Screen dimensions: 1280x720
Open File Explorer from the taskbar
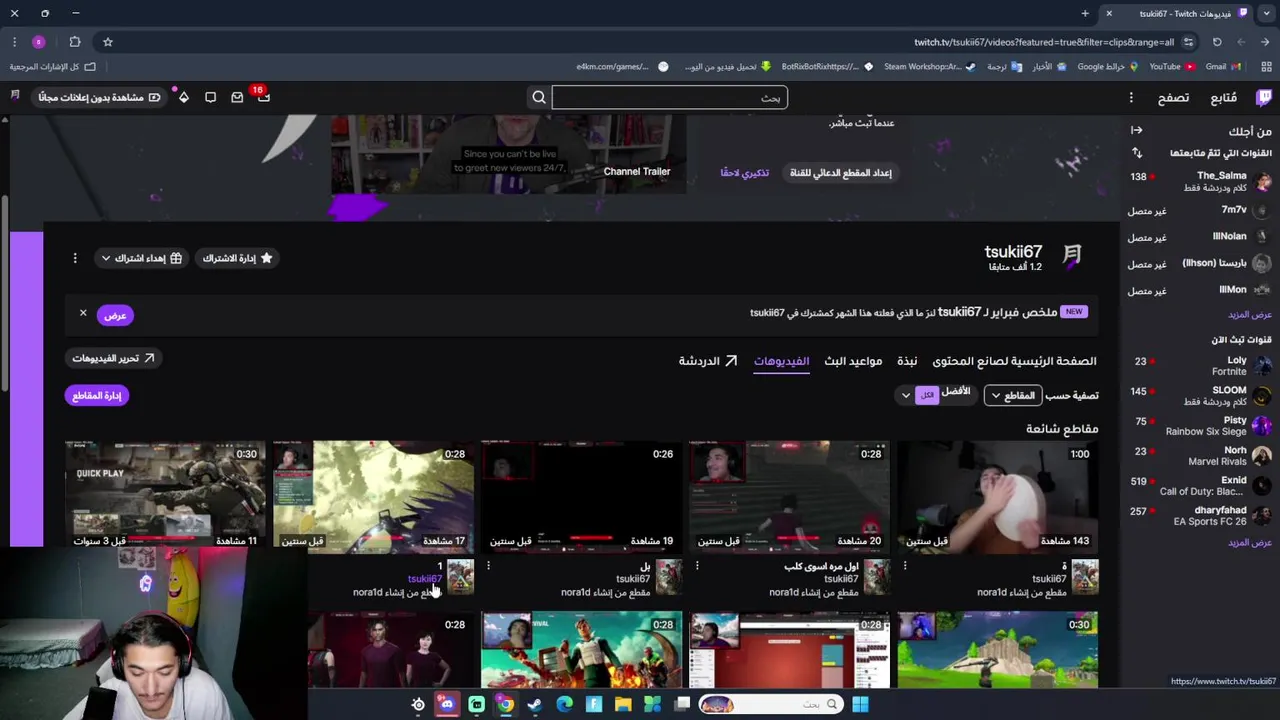pos(623,704)
